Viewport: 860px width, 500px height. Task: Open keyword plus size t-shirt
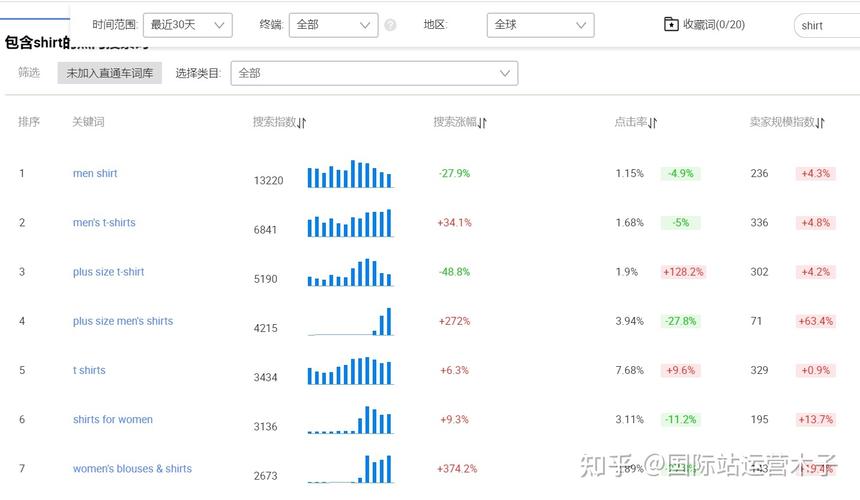coord(109,272)
